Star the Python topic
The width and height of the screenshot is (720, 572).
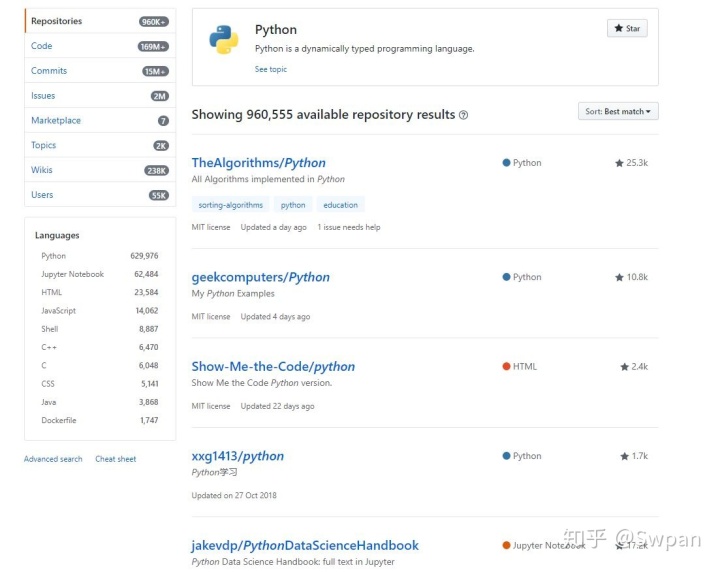[627, 28]
